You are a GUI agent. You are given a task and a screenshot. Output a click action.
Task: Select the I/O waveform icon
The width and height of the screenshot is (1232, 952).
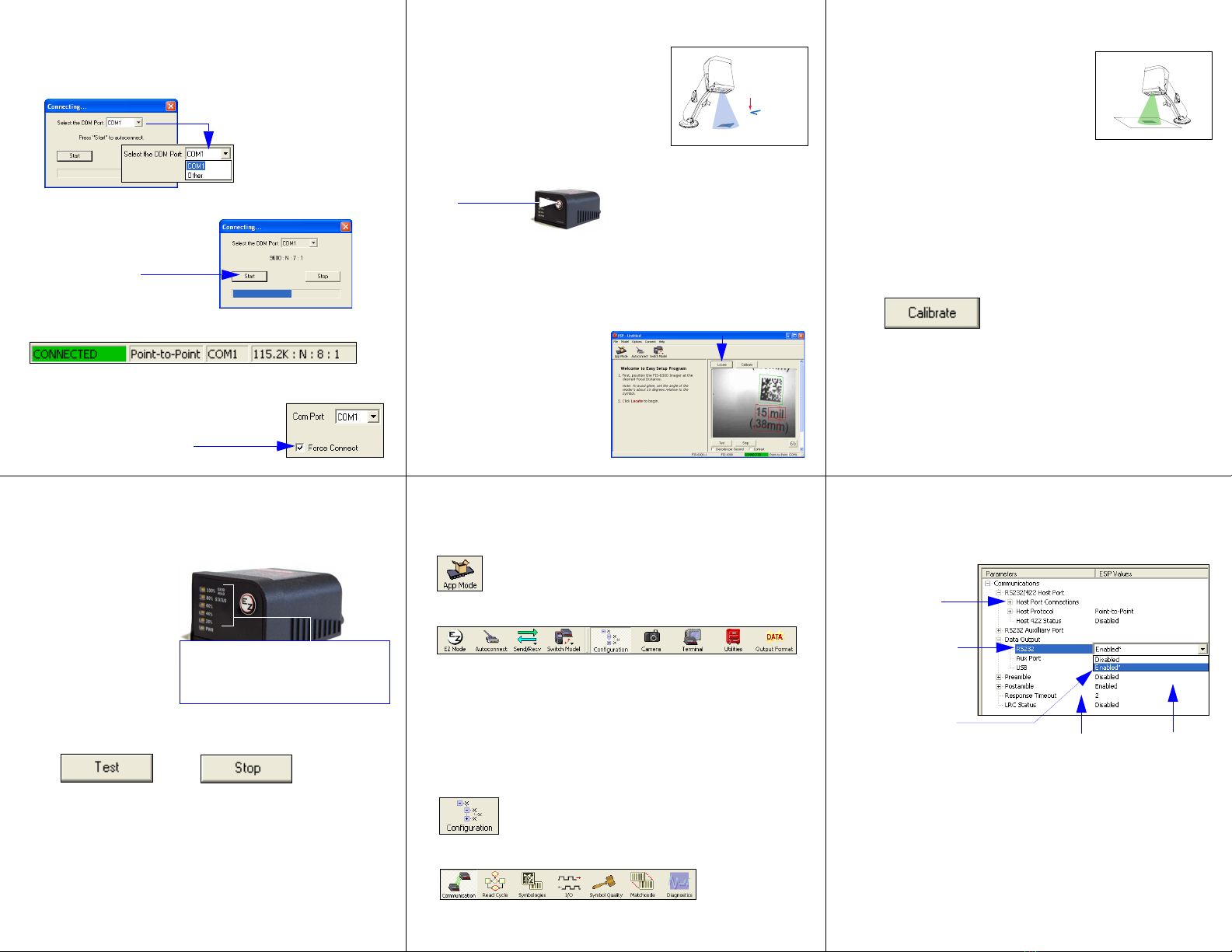click(x=569, y=884)
